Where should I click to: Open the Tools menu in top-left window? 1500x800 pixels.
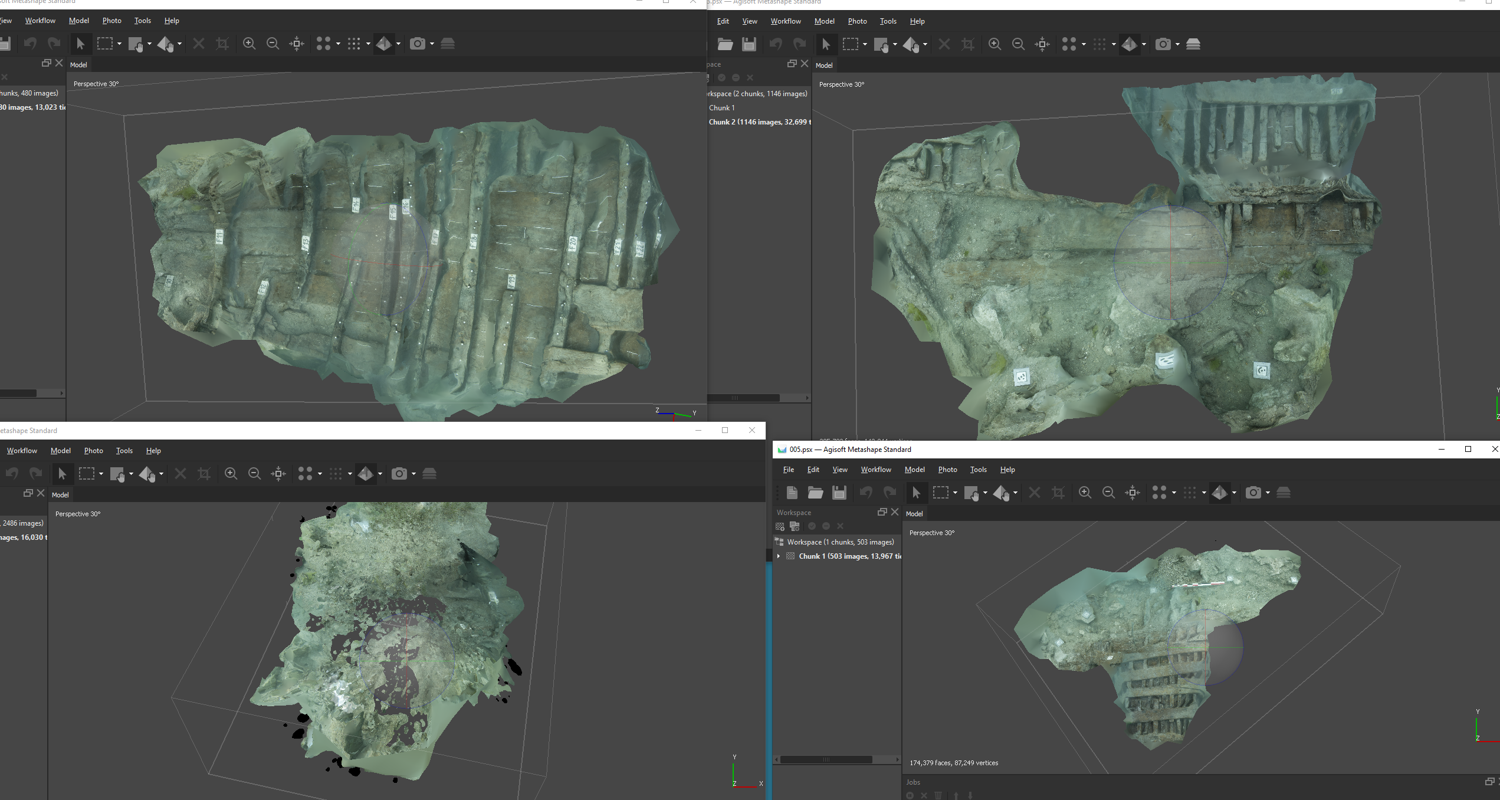pos(142,20)
